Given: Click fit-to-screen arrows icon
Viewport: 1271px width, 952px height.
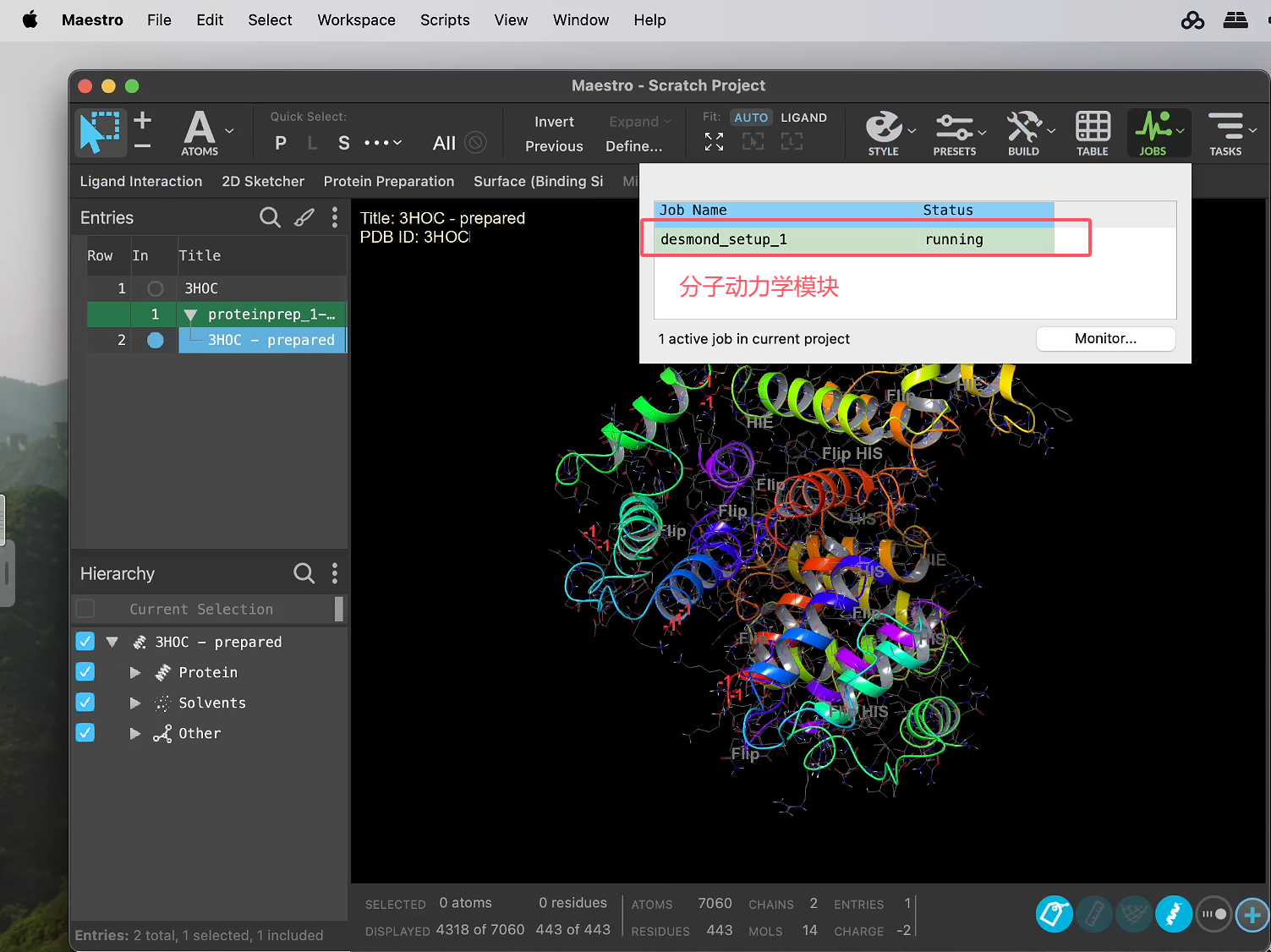Looking at the screenshot, I should pos(715,142).
